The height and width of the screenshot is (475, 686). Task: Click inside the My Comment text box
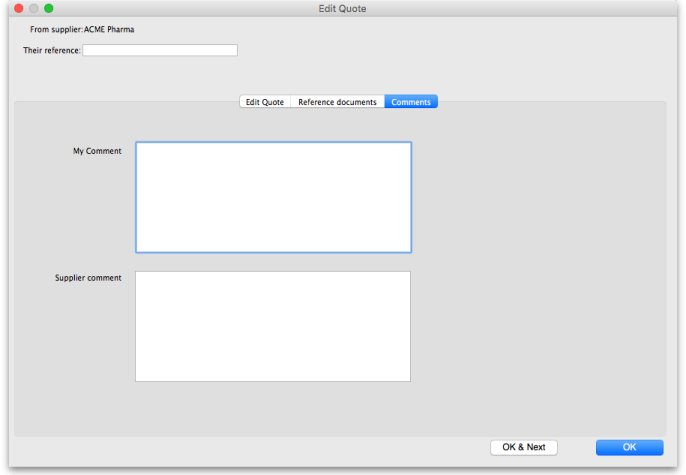point(273,197)
